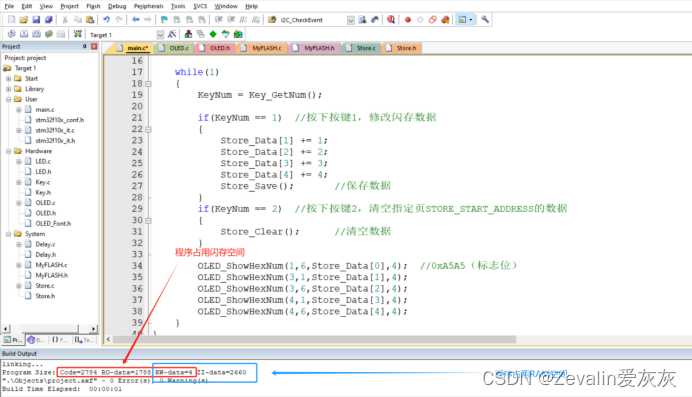The width and height of the screenshot is (692, 397).
Task: Switch to the Store.c editor tab
Action: tap(362, 48)
